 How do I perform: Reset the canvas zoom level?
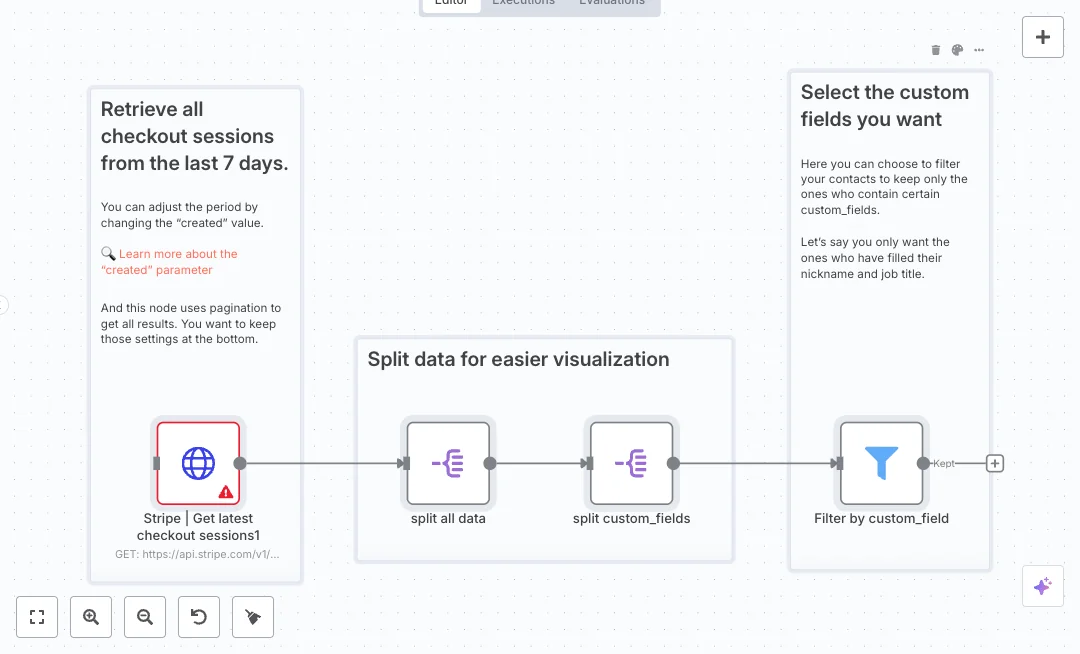coord(199,617)
